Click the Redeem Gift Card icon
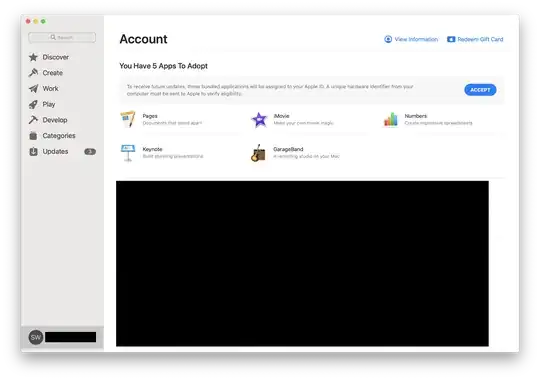This screenshot has height=380, width=540. point(451,39)
